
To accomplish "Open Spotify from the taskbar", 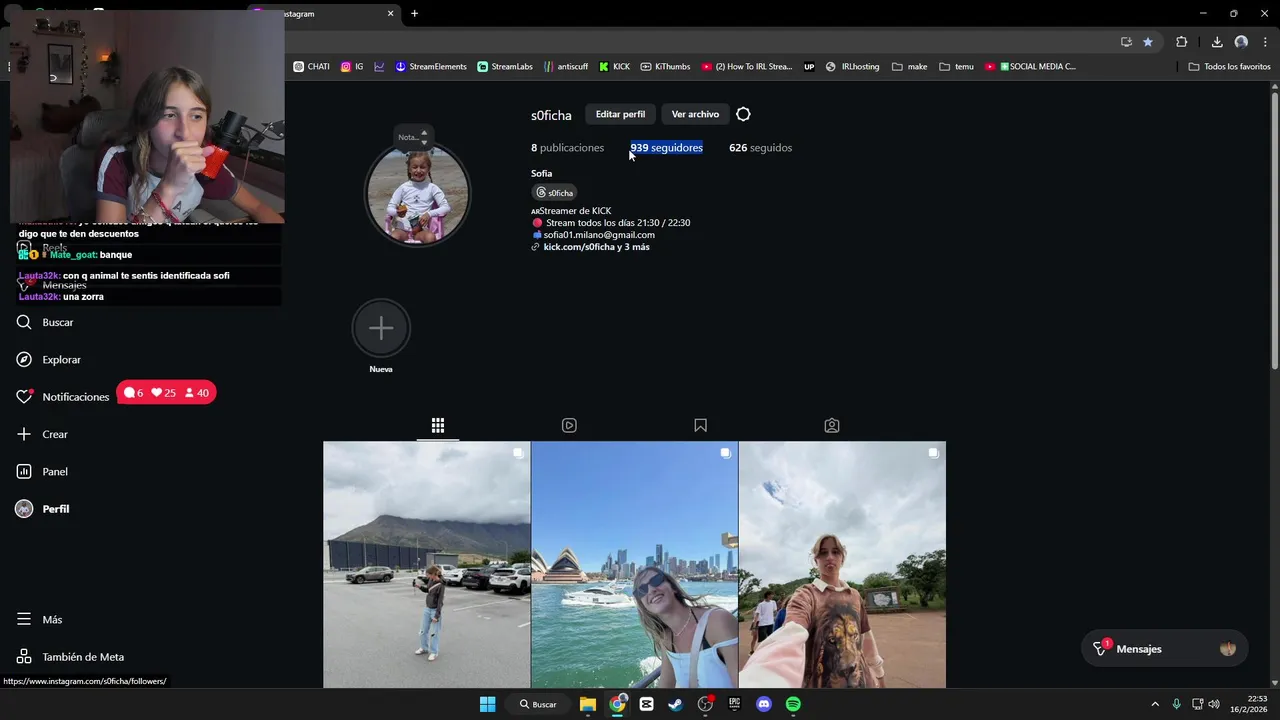I will click(x=793, y=704).
